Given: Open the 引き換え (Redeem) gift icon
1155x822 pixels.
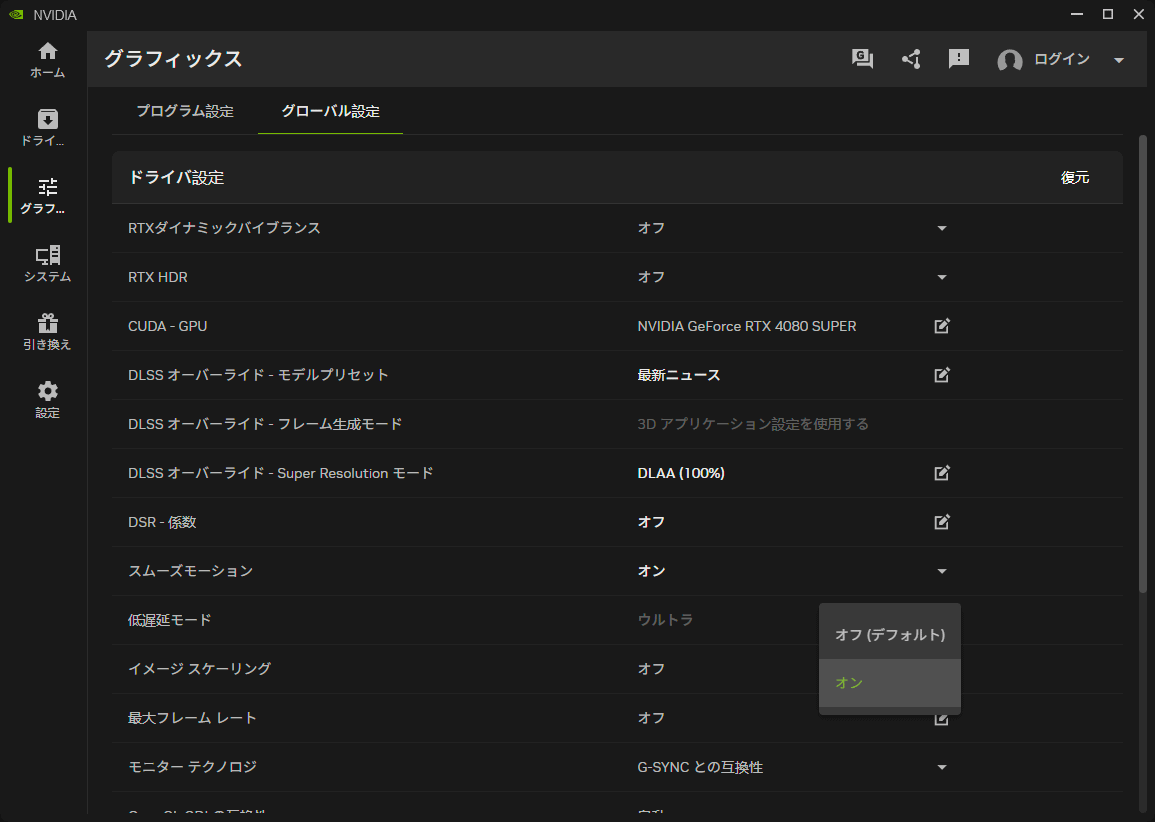Looking at the screenshot, I should (47, 332).
